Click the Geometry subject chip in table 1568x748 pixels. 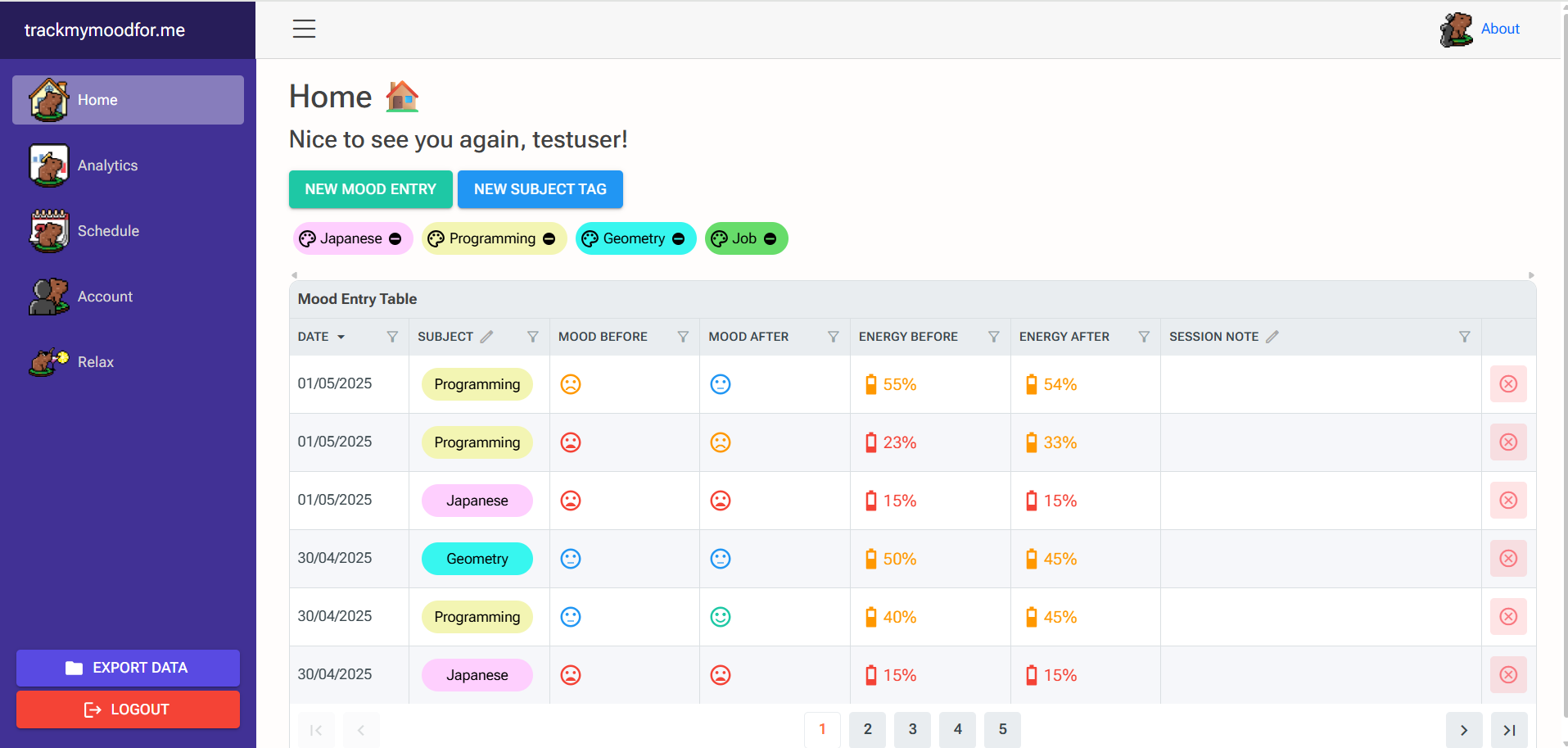[477, 559]
